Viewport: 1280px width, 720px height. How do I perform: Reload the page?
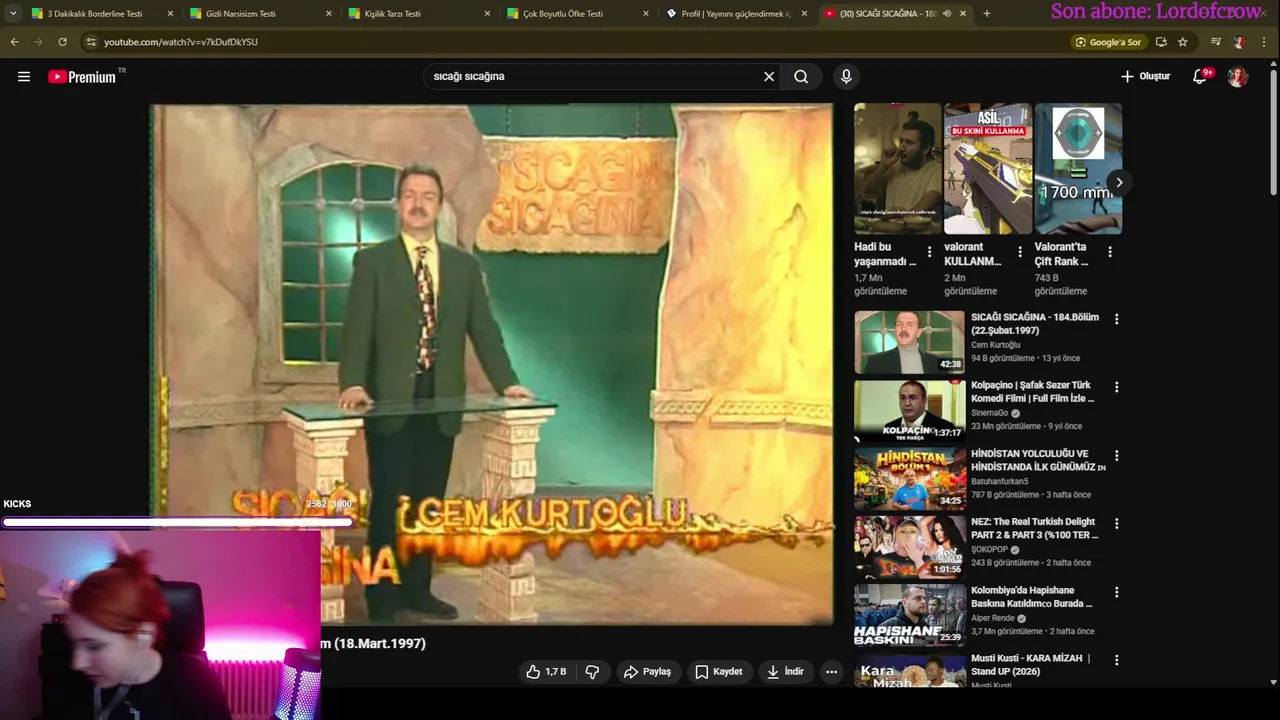(62, 42)
